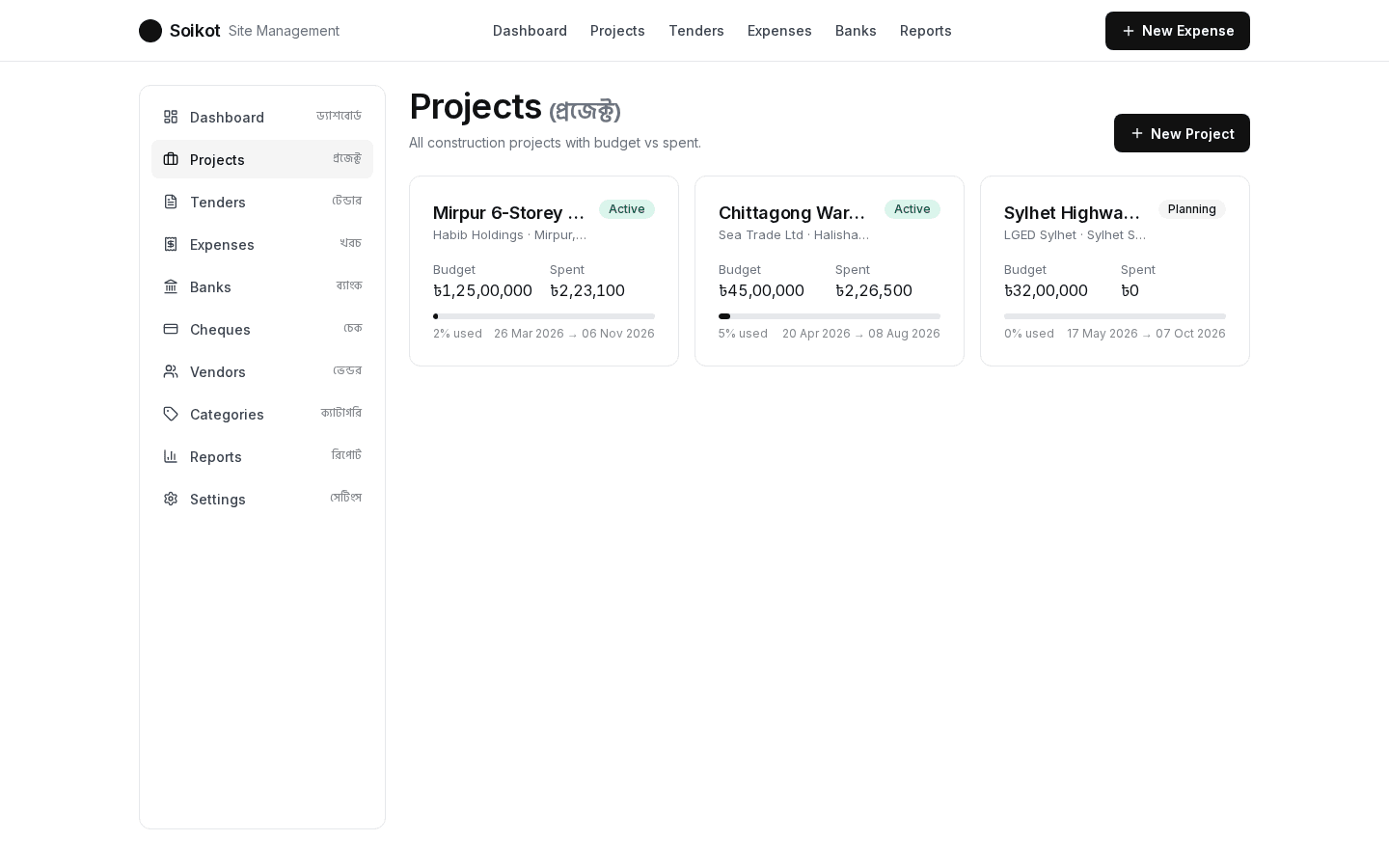The height and width of the screenshot is (868, 1389).
Task: Click dates '17 May 2026 → 07 Oct 2026'
Action: click(x=1146, y=334)
